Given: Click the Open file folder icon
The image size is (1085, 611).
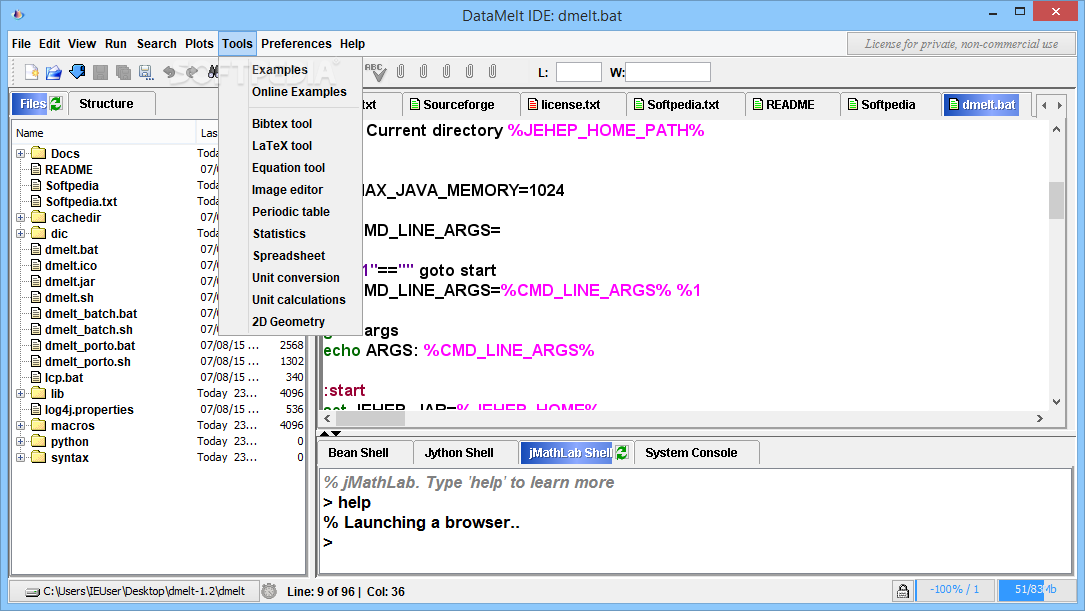Looking at the screenshot, I should [54, 72].
